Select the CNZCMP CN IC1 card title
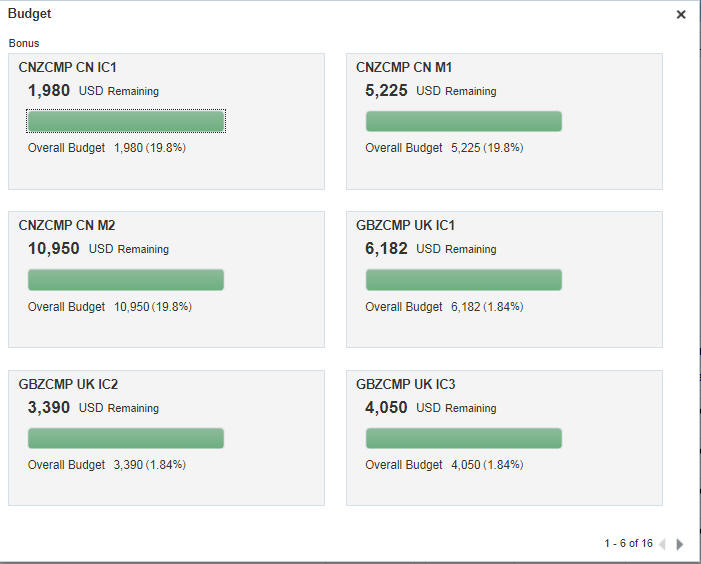The height and width of the screenshot is (564, 701). tap(68, 67)
